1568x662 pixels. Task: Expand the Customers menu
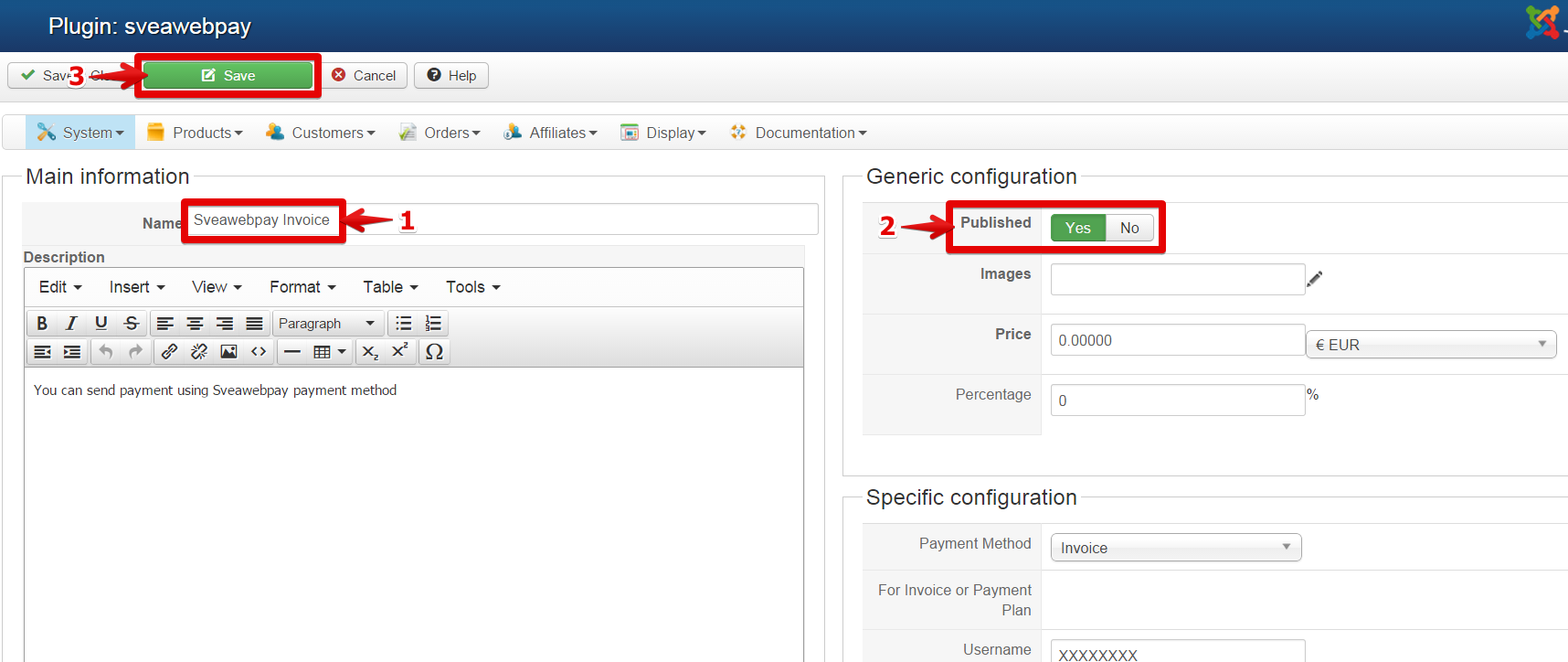[x=321, y=133]
